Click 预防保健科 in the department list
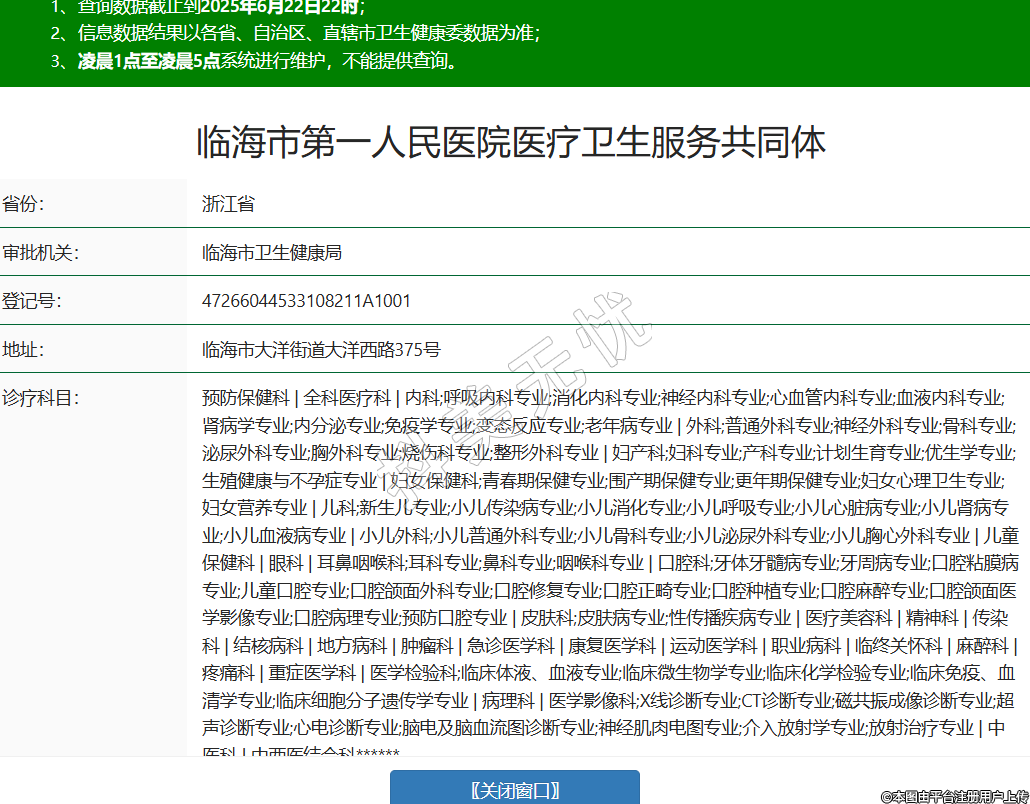This screenshot has height=804, width=1030. tap(245, 398)
